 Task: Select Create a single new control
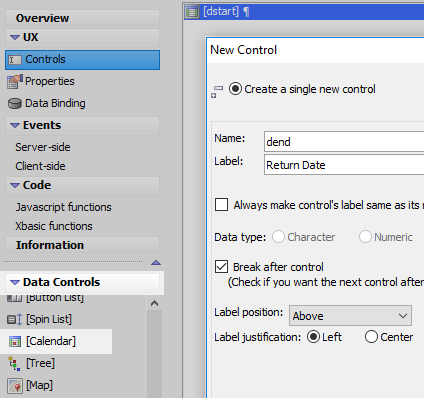235,89
